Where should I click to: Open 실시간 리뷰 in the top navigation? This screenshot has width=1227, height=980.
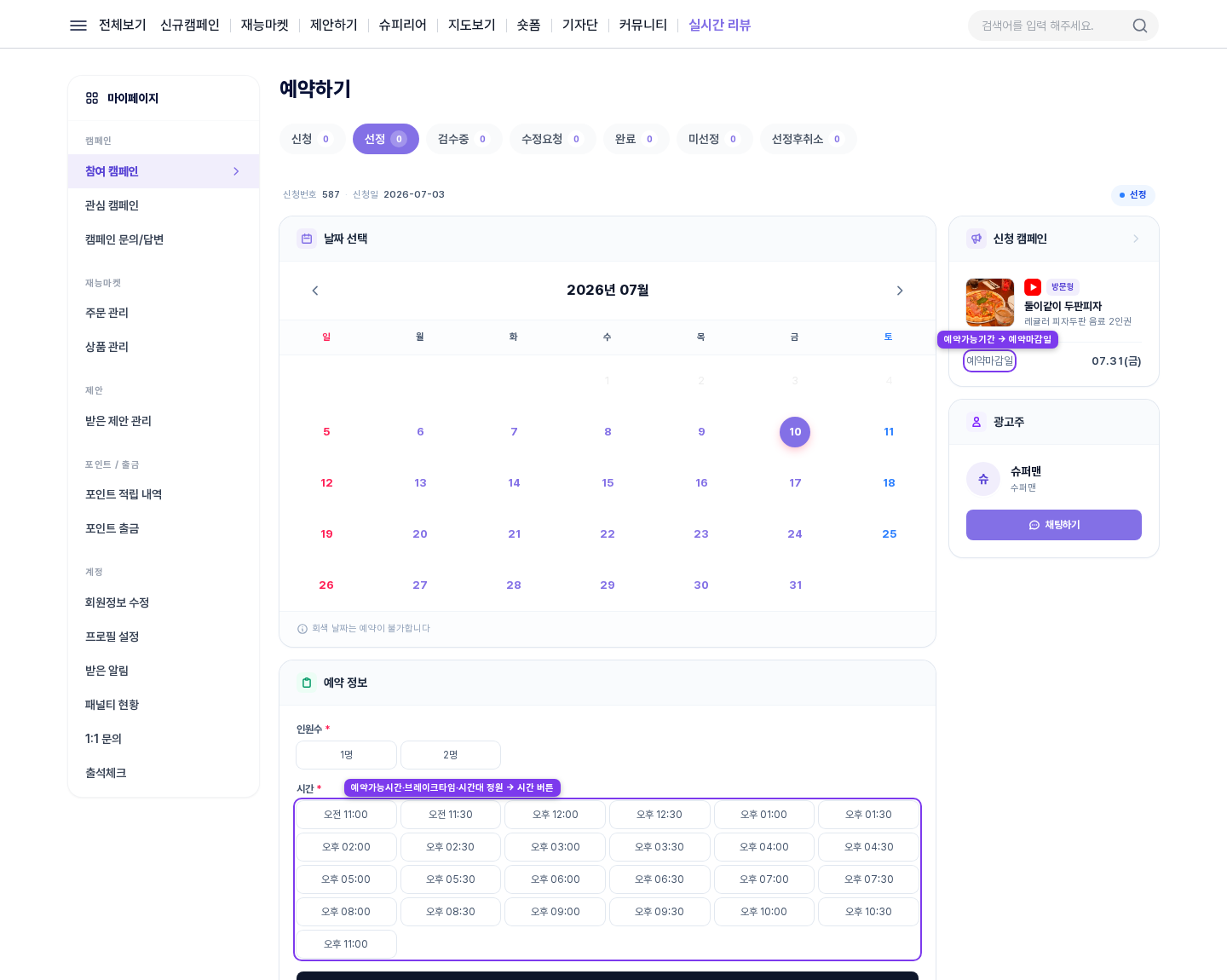720,26
